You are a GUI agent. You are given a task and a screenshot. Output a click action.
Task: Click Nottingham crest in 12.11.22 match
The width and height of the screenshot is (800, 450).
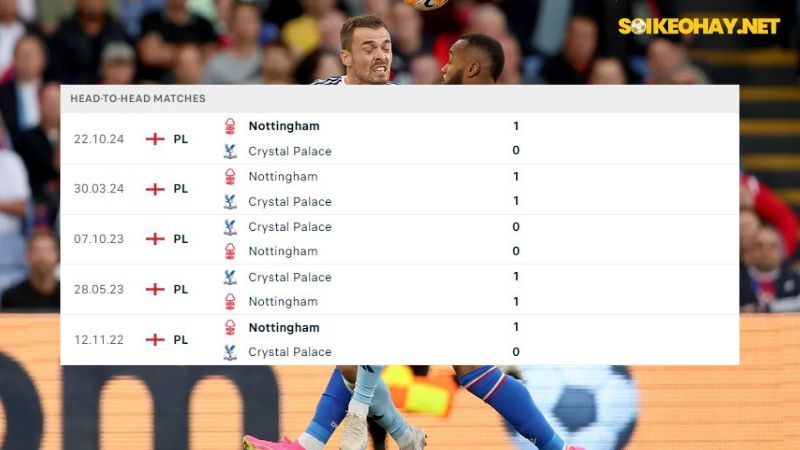point(230,328)
